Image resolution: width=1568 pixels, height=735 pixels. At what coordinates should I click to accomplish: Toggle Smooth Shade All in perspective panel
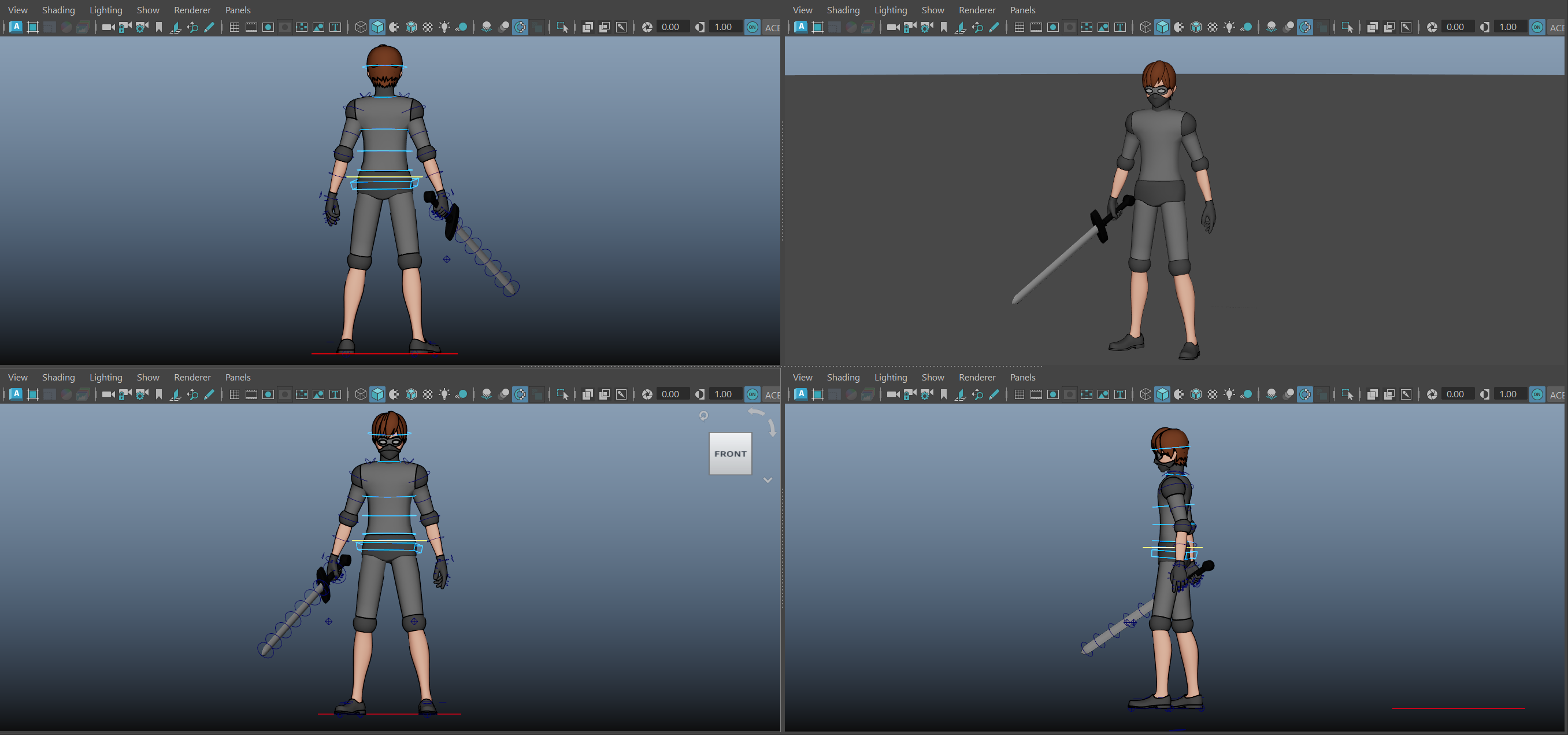coord(1162,27)
